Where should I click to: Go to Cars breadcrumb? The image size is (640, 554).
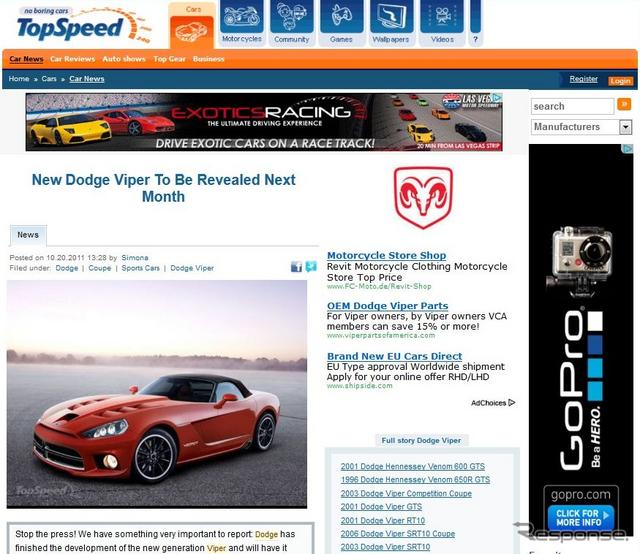(49, 79)
